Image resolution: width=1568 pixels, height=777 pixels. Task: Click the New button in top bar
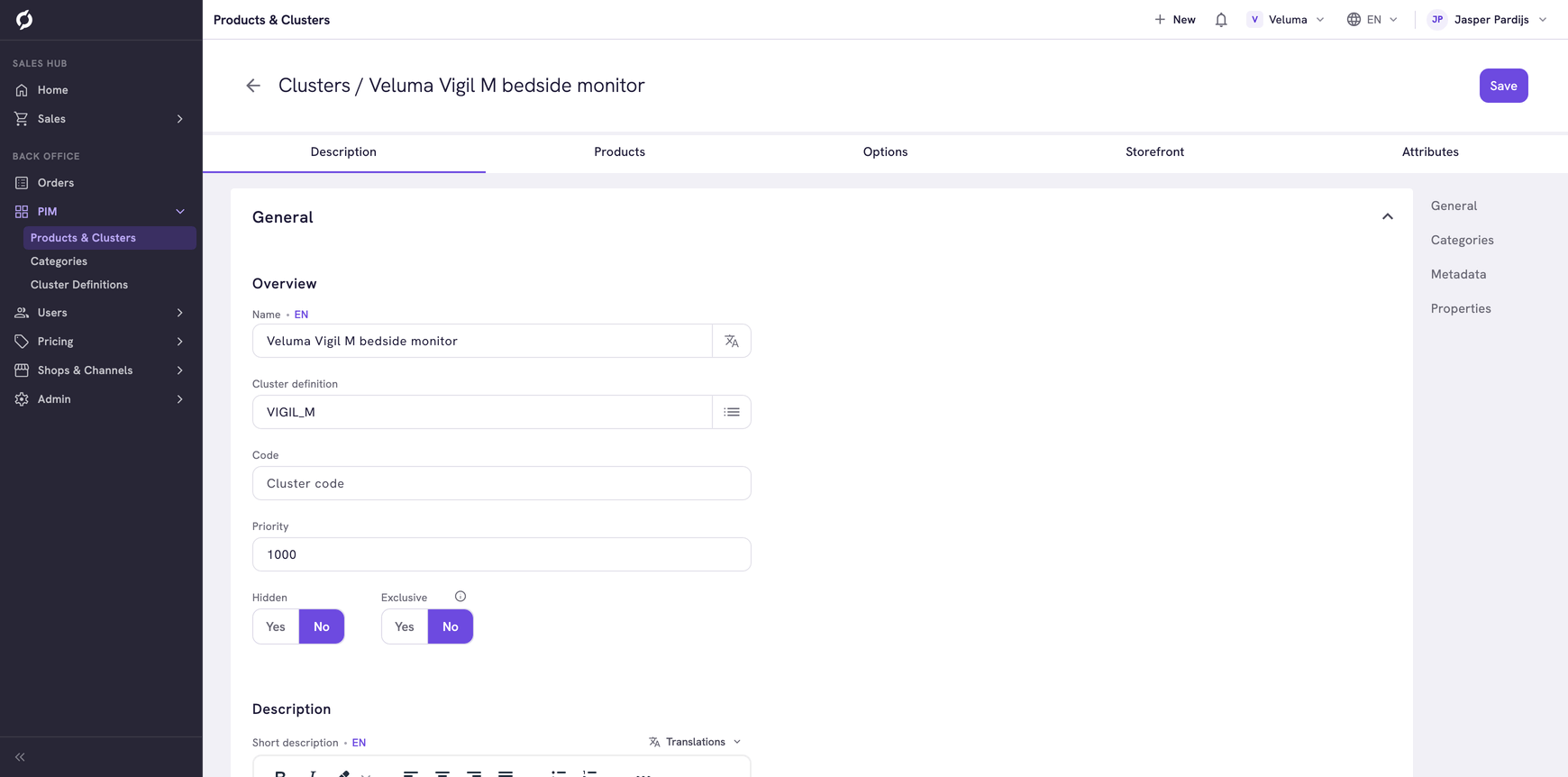[1175, 20]
